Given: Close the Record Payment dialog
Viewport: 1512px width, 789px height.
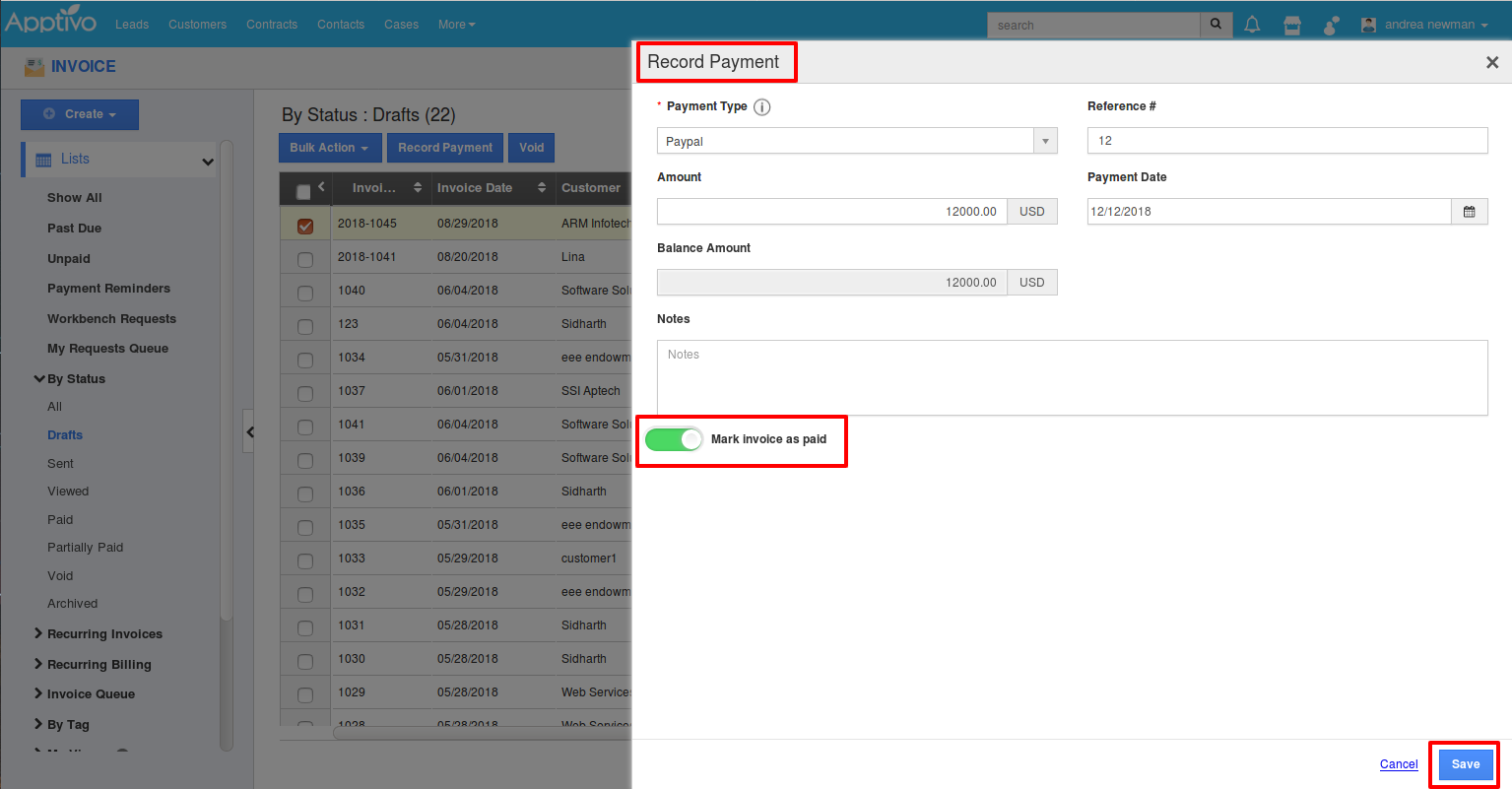Looking at the screenshot, I should (1491, 62).
